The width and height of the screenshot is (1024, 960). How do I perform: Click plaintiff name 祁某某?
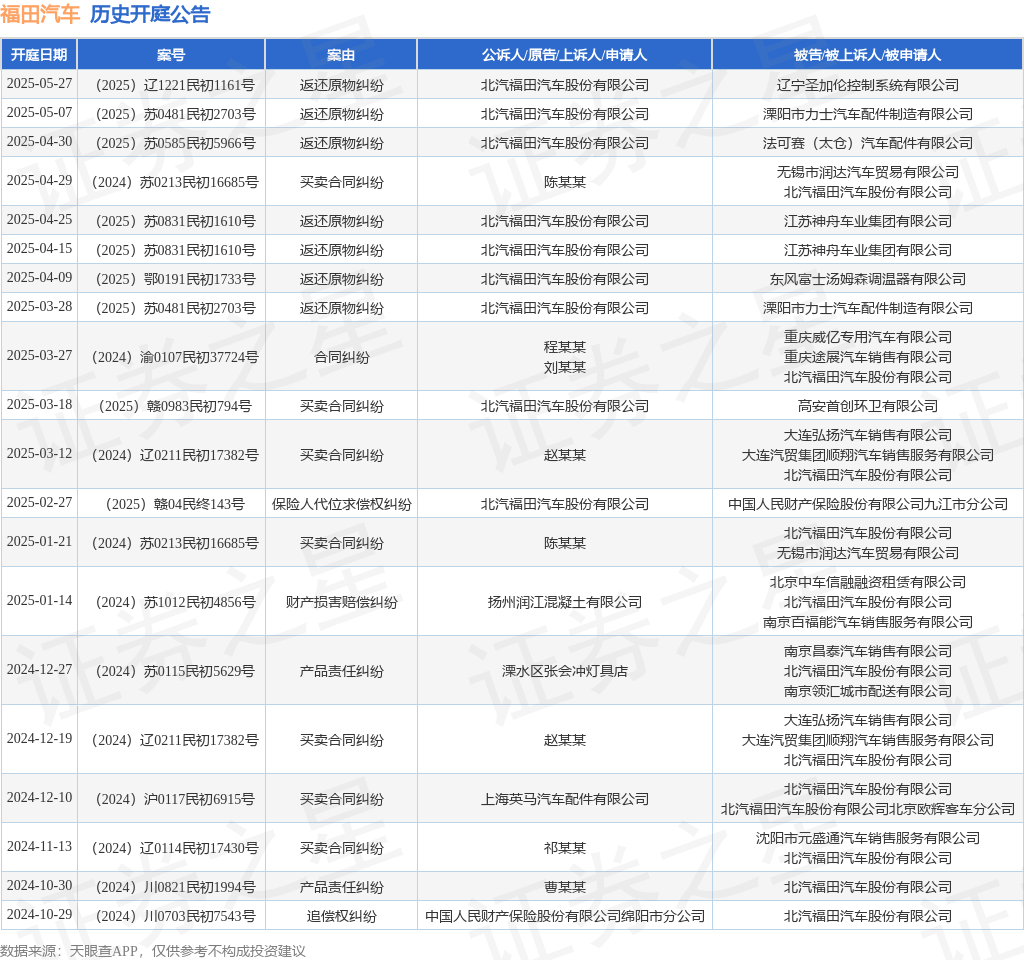(x=564, y=848)
